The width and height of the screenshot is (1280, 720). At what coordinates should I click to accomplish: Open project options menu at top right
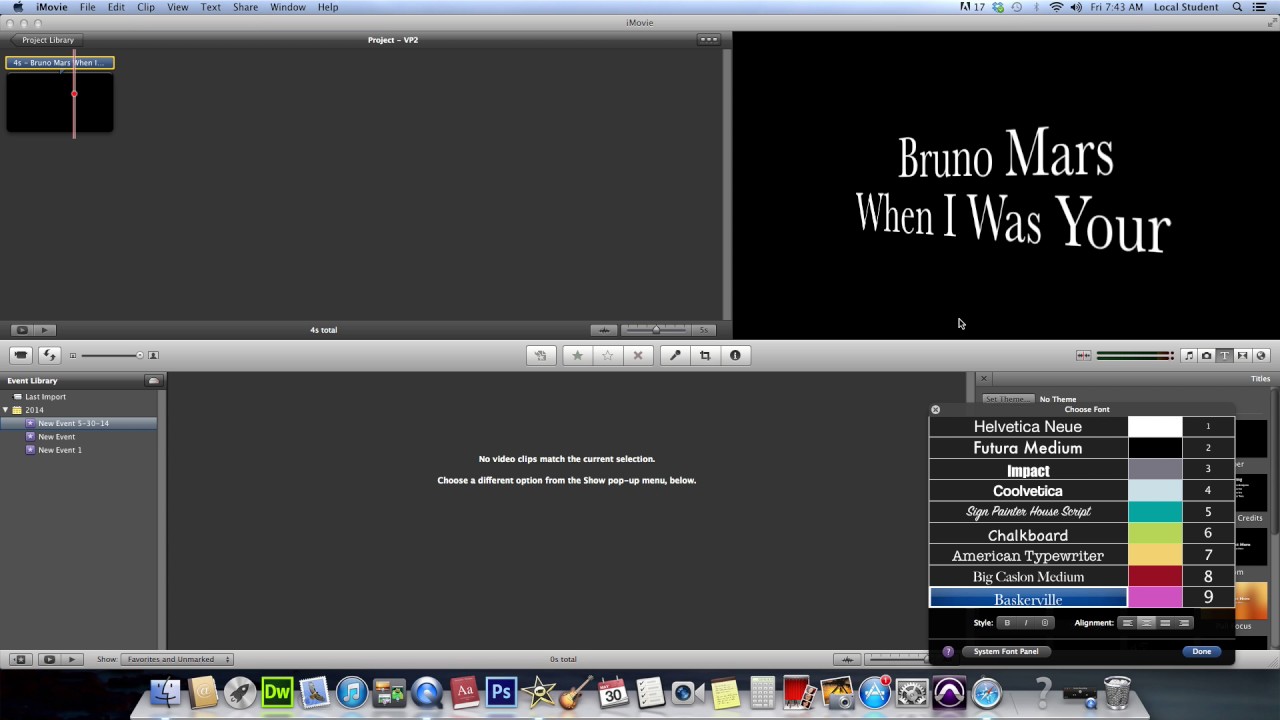708,40
